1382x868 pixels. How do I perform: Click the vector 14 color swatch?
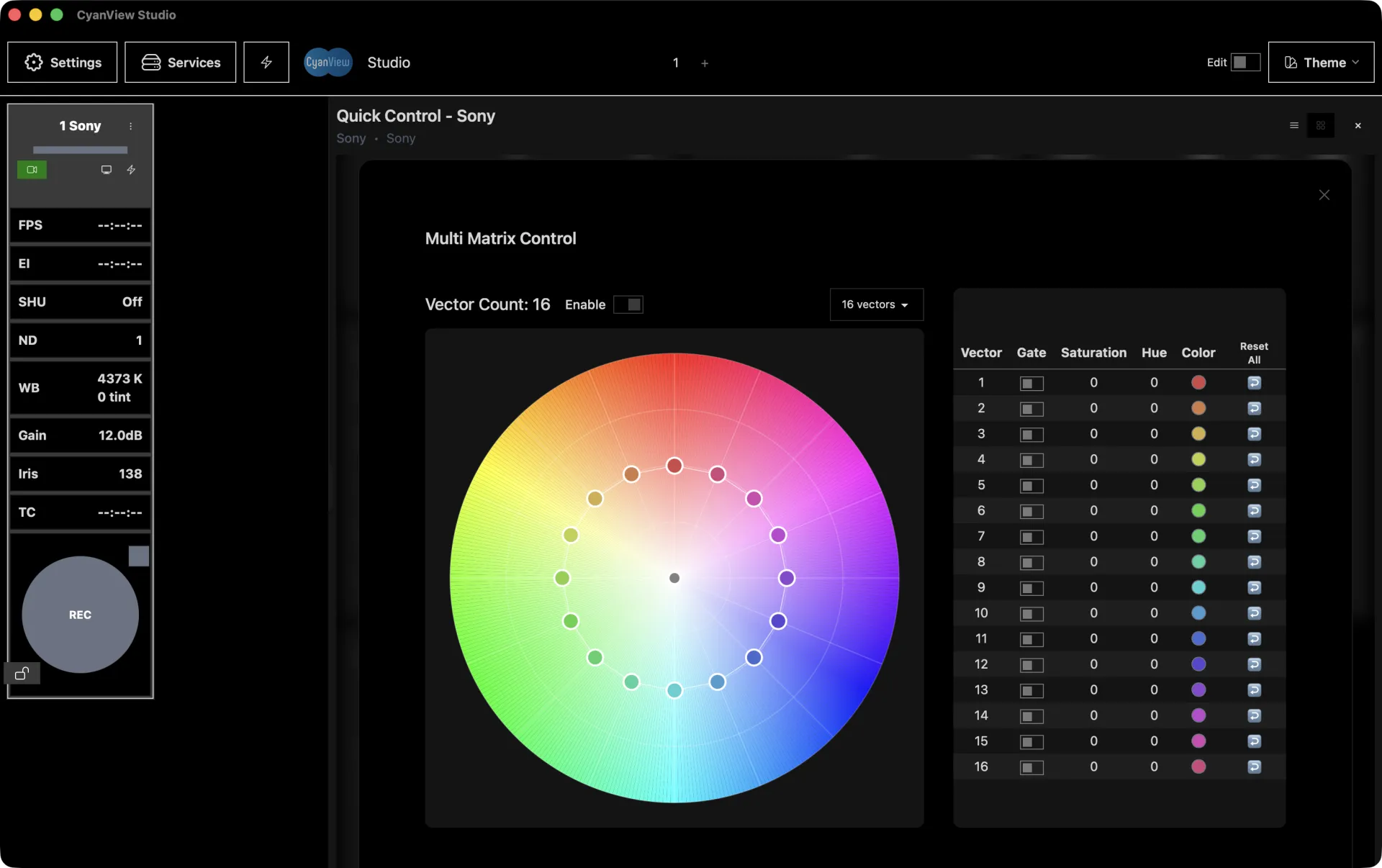point(1198,715)
